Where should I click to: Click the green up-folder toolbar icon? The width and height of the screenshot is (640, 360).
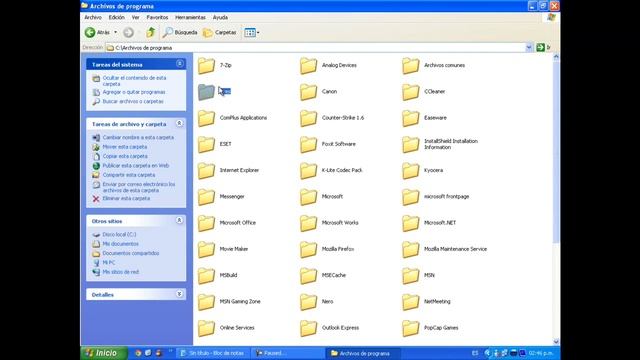click(150, 32)
